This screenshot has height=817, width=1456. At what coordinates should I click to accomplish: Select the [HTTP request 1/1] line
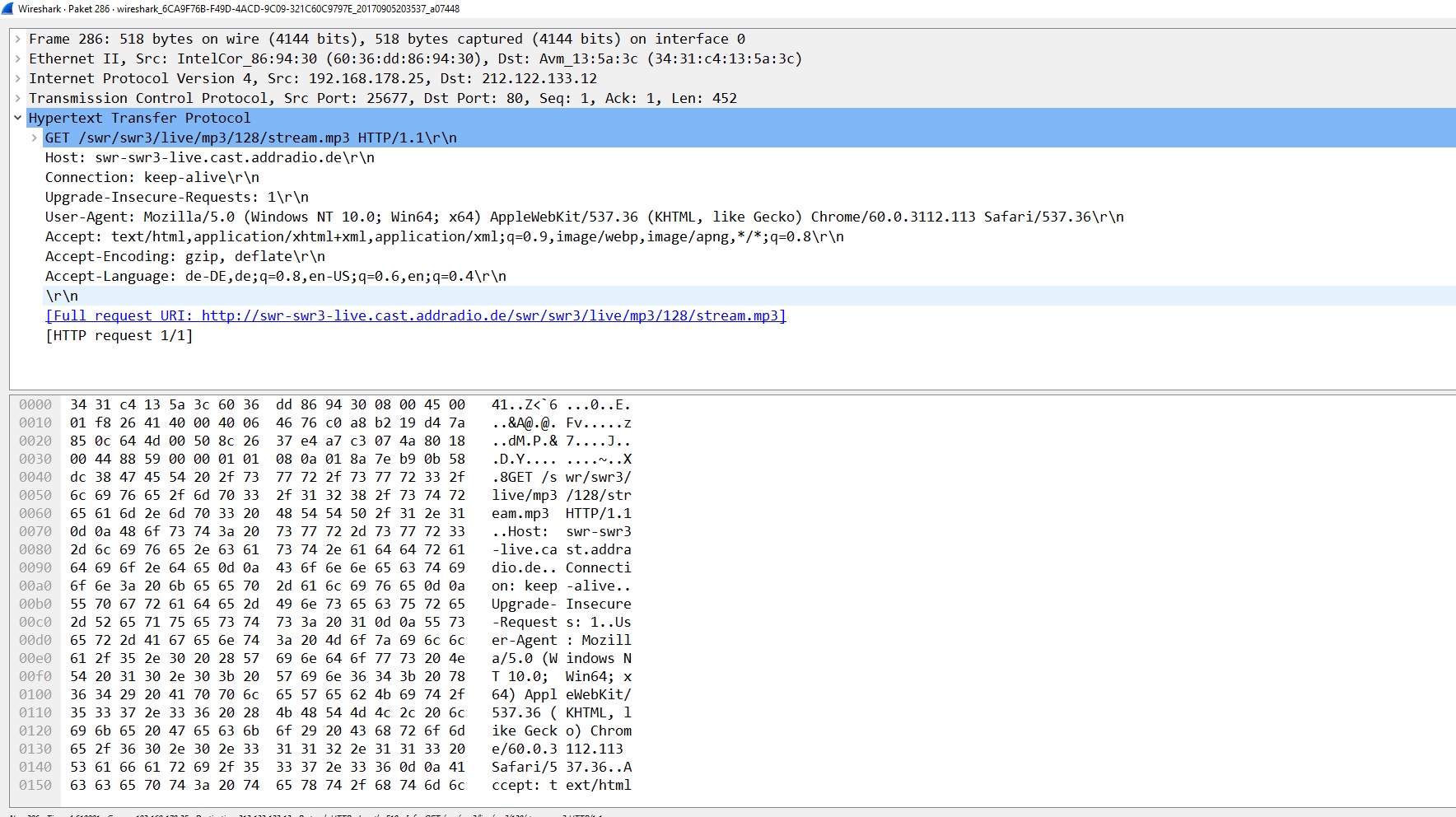(119, 335)
